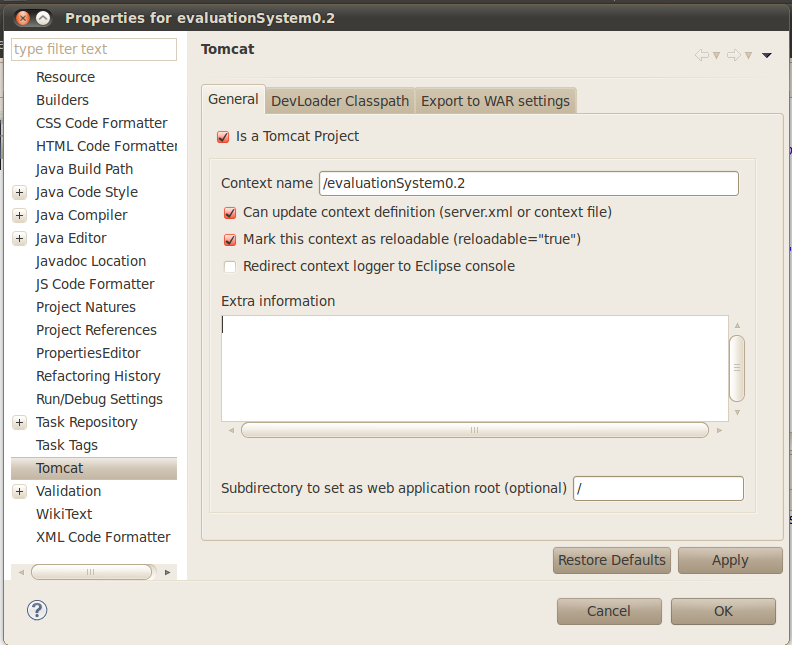Select Java Compiler tree item
The width and height of the screenshot is (792, 645).
(82, 216)
